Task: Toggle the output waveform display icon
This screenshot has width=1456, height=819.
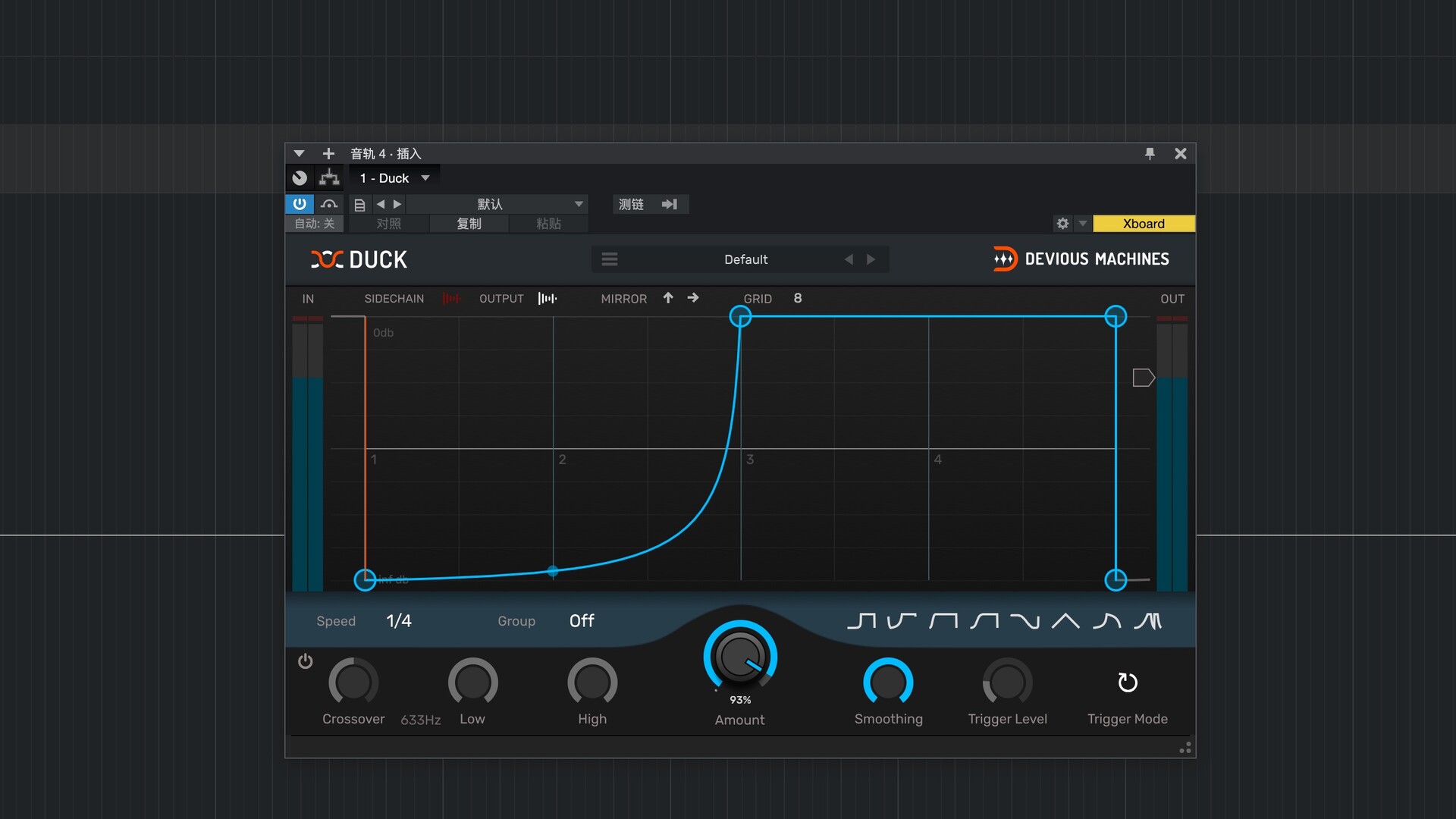Action: (x=548, y=299)
